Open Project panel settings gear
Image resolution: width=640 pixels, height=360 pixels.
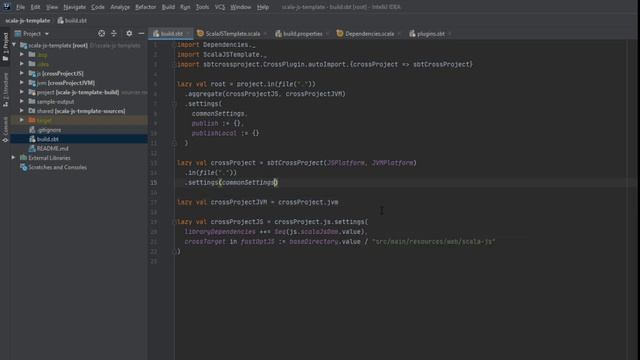pos(129,33)
